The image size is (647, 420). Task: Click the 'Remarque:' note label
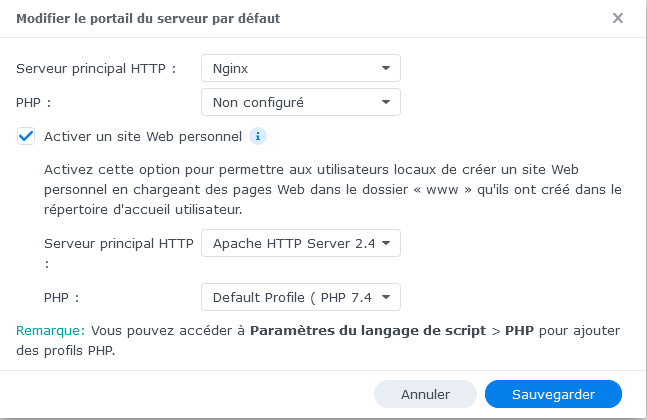click(x=48, y=331)
